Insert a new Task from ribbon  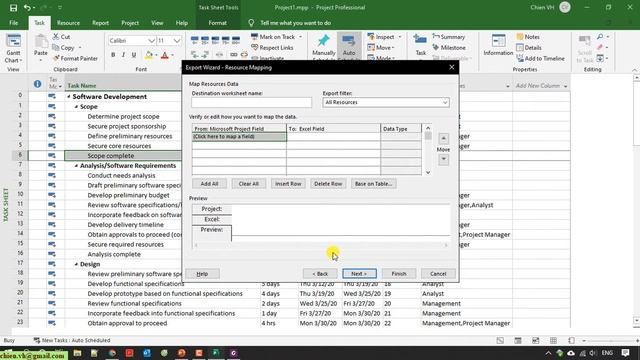pyautogui.click(x=420, y=45)
